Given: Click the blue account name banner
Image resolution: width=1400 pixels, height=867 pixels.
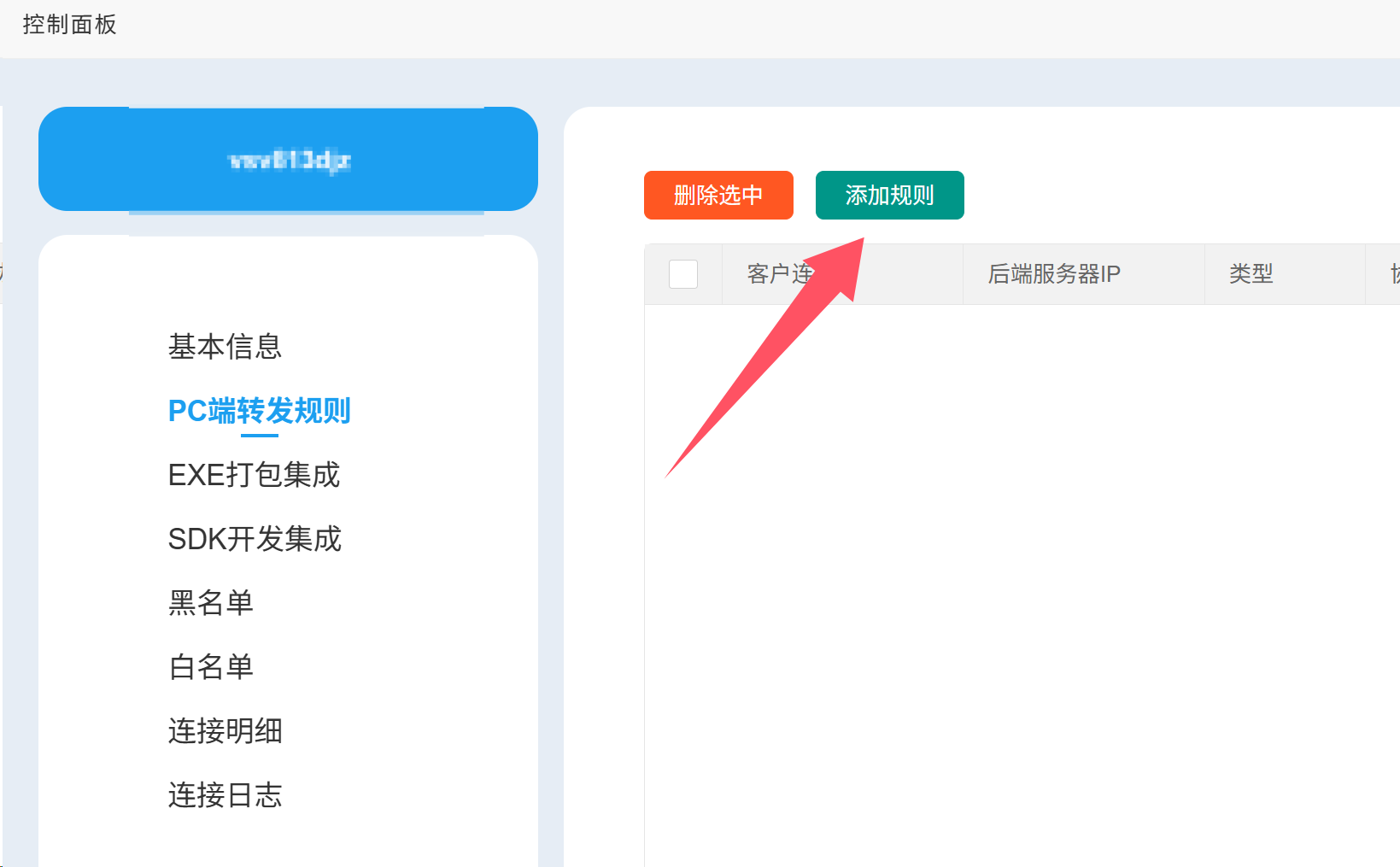Looking at the screenshot, I should coord(288,159).
